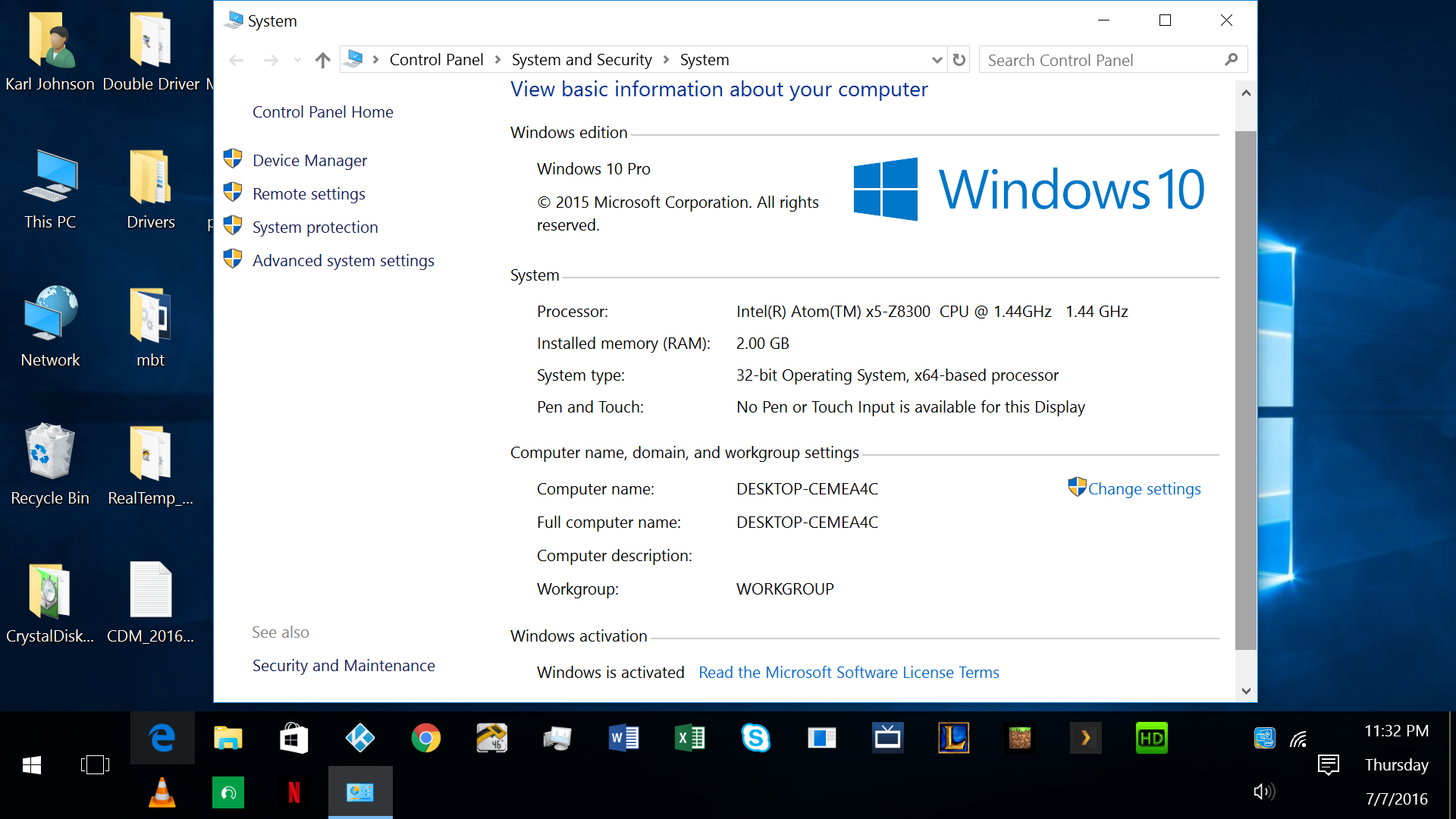Open Task View on the taskbar
The image size is (1456, 819).
point(96,765)
